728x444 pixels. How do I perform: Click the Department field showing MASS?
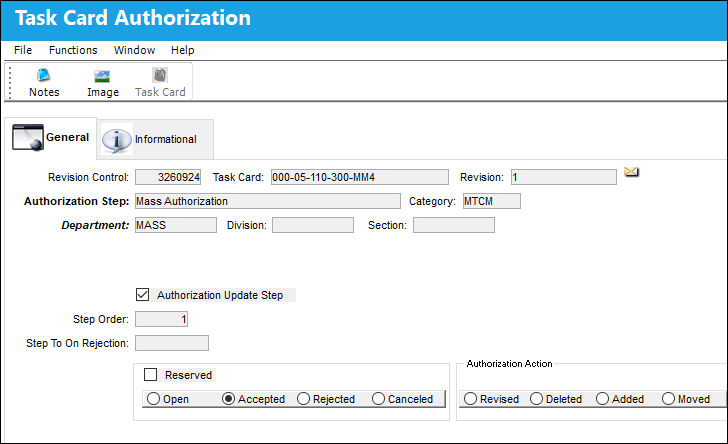tap(176, 225)
